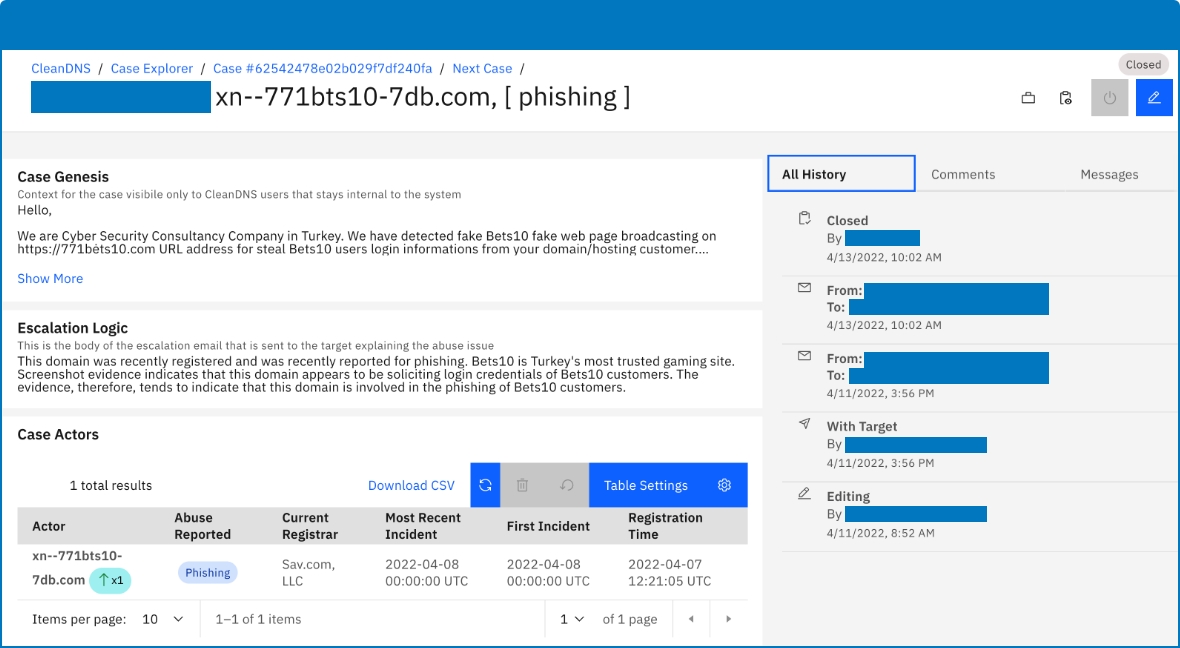
Task: Open CleanDNS breadcrumb link
Action: click(61, 68)
